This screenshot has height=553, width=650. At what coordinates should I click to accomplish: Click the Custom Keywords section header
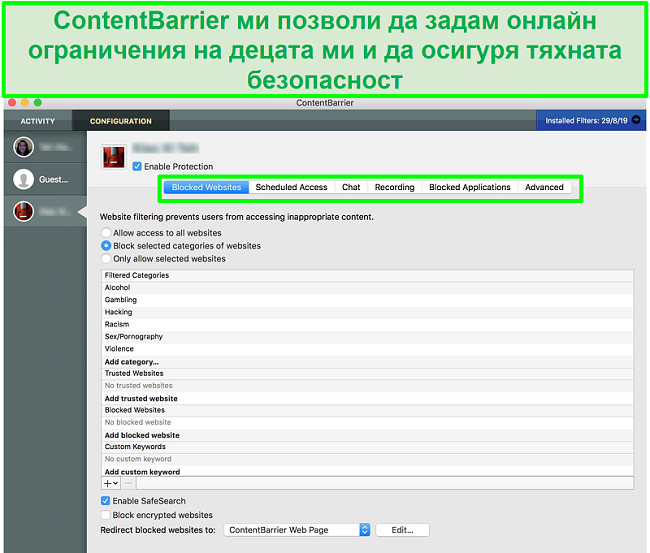coord(367,447)
